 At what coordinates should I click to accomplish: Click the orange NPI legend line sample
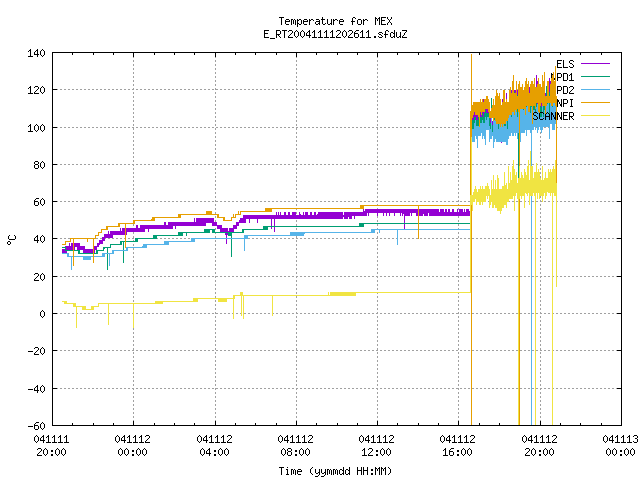click(595, 103)
